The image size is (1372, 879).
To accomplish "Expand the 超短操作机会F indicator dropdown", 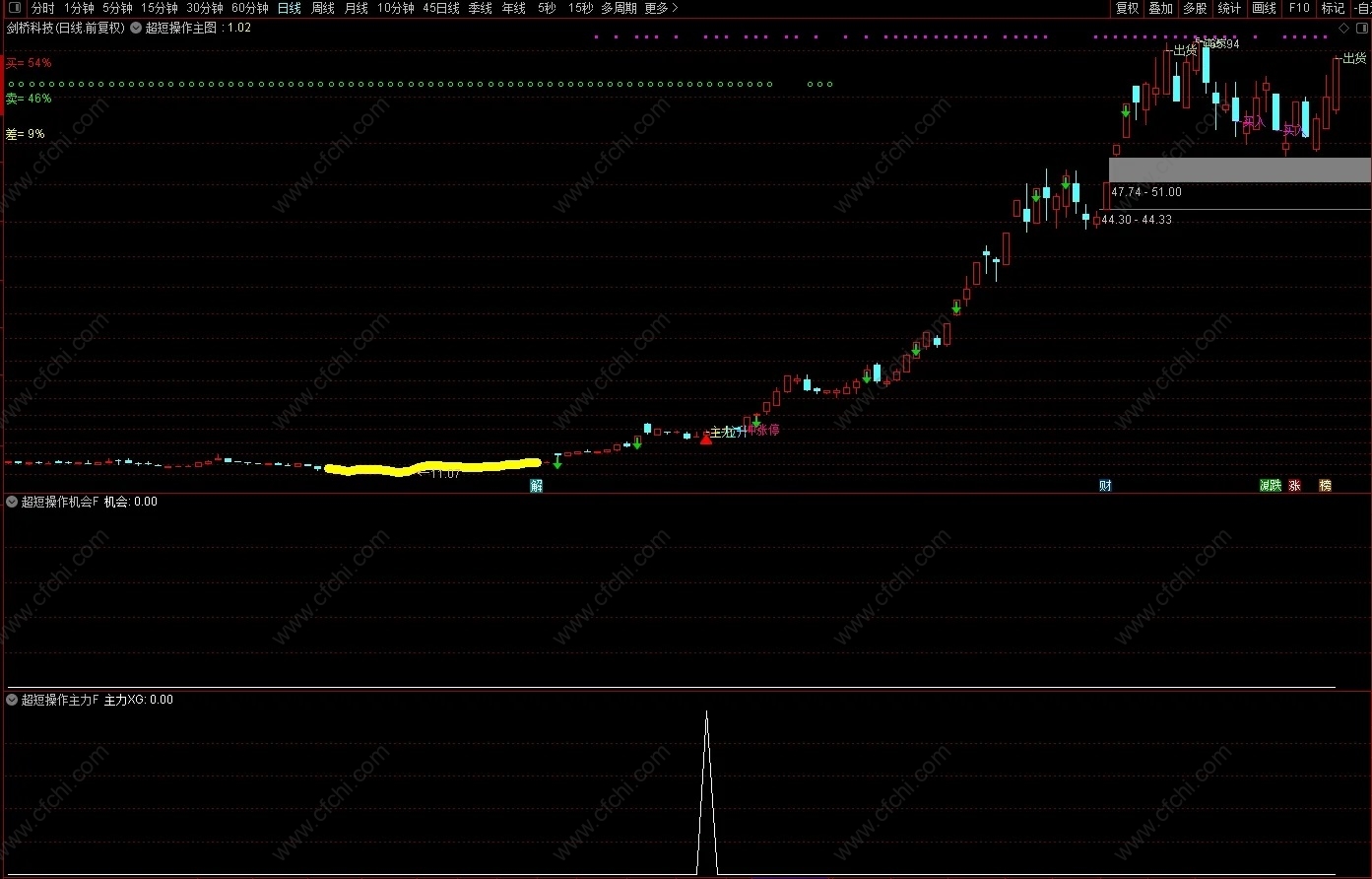I will [x=12, y=502].
